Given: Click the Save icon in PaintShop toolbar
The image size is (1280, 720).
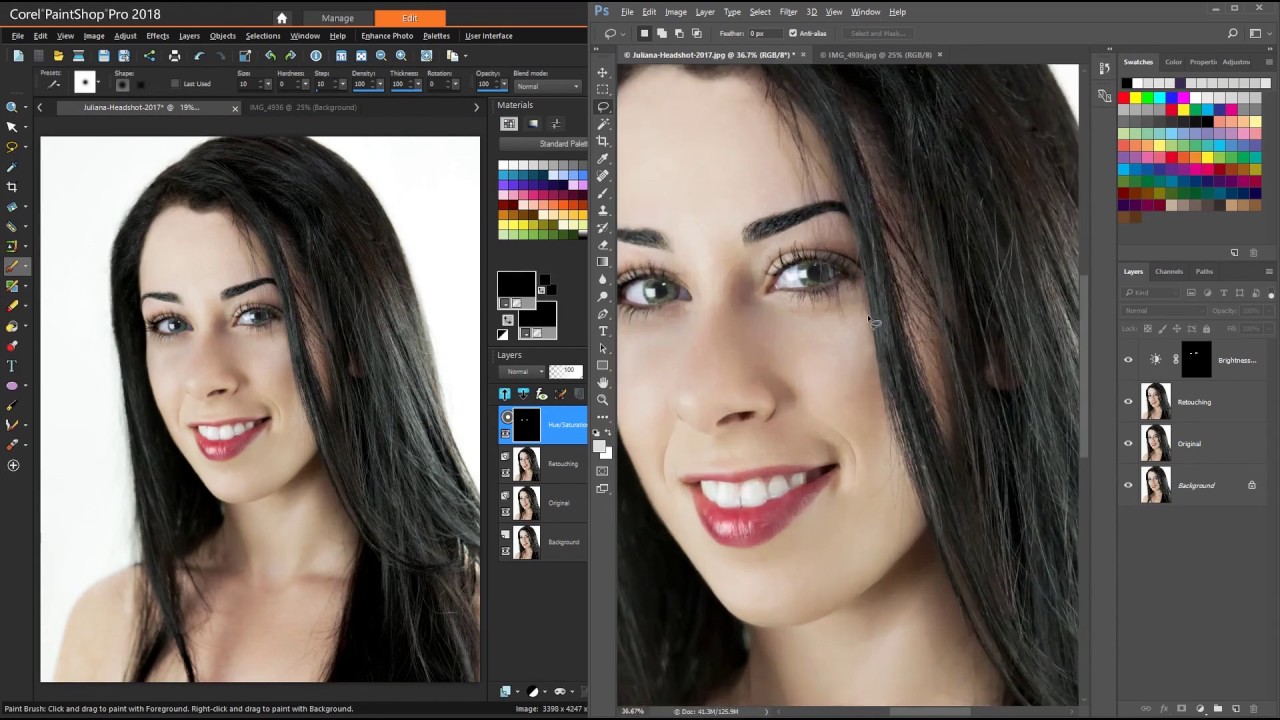Looking at the screenshot, I should pos(104,56).
